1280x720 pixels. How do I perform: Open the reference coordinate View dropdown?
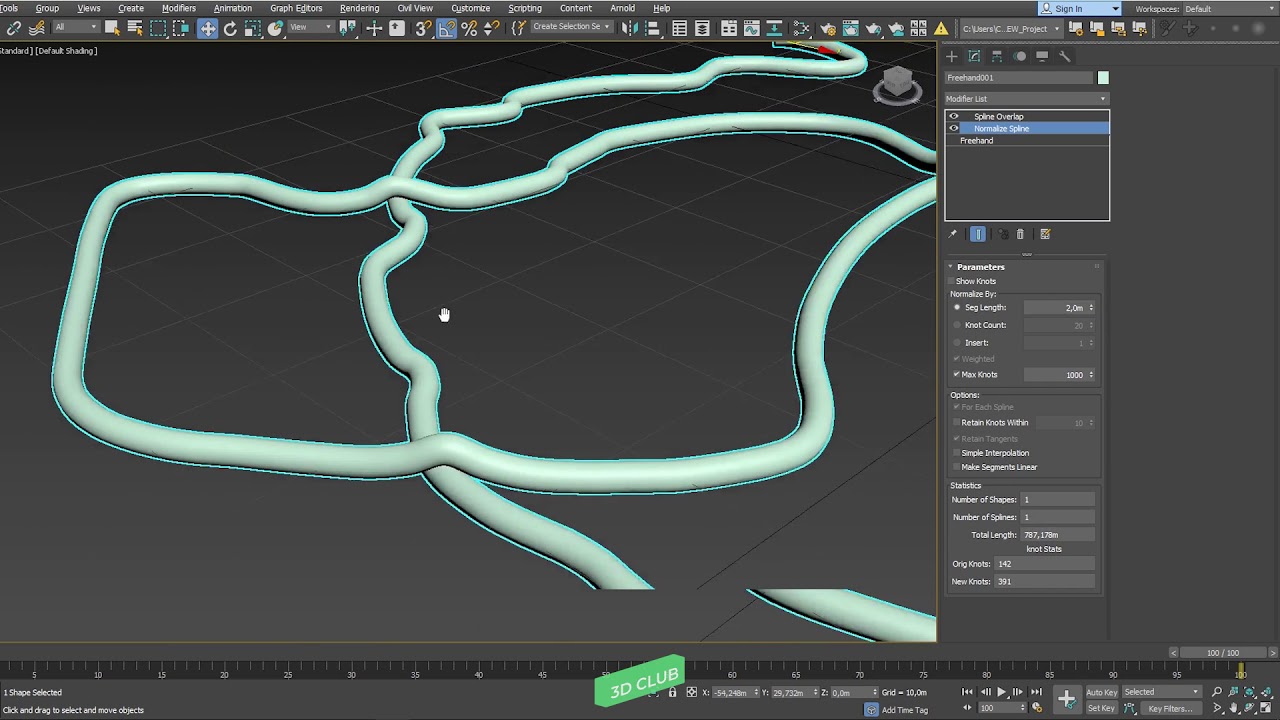(311, 27)
